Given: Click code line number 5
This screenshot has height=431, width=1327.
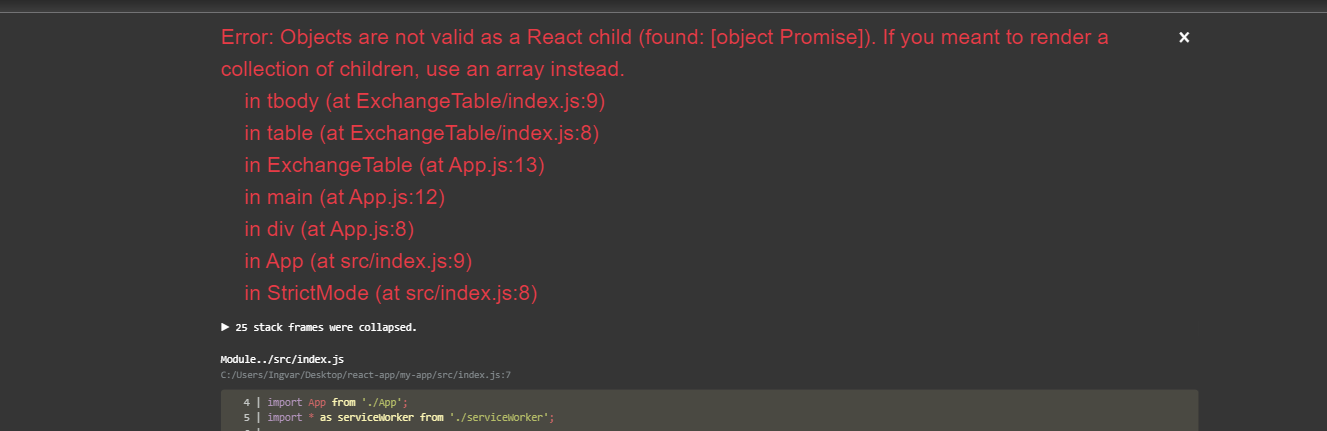Looking at the screenshot, I should [x=246, y=417].
